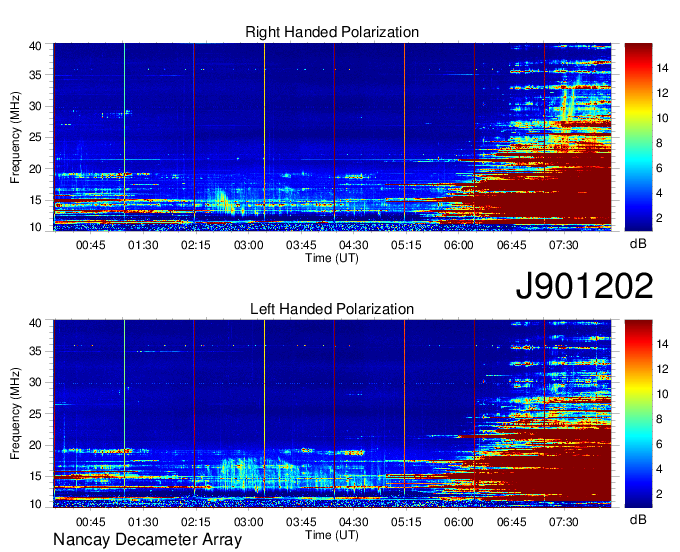
Task: Click the "14" tick on Right Handed colorbar
Action: 662,68
